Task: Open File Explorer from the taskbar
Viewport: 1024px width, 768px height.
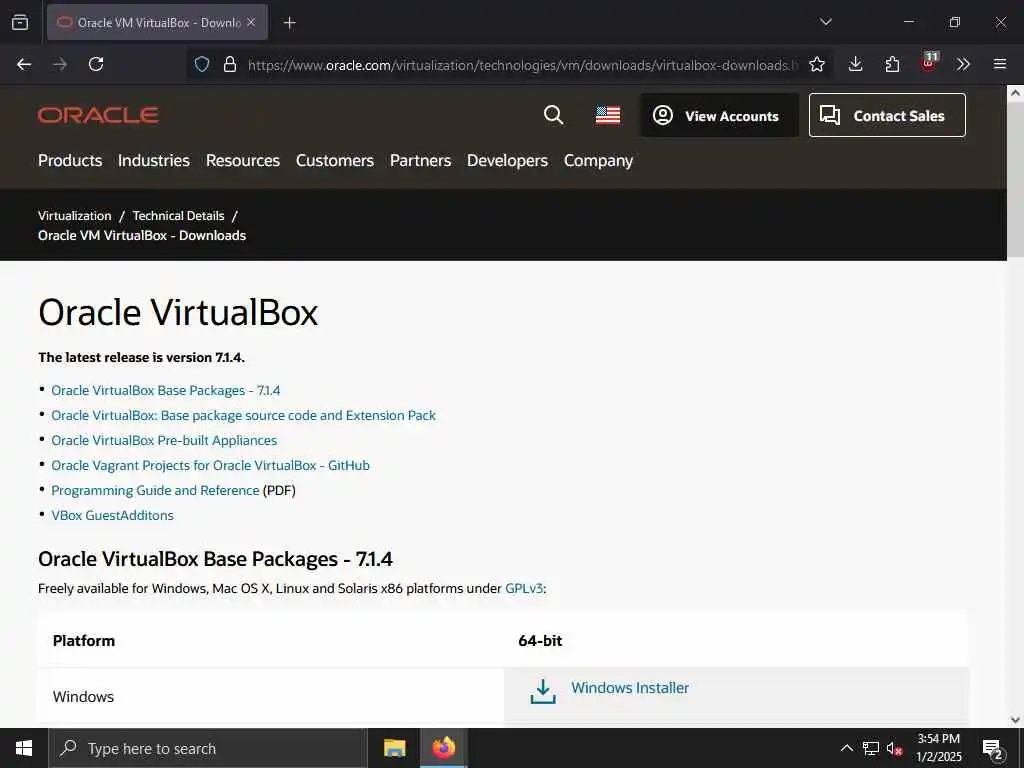Action: click(394, 748)
